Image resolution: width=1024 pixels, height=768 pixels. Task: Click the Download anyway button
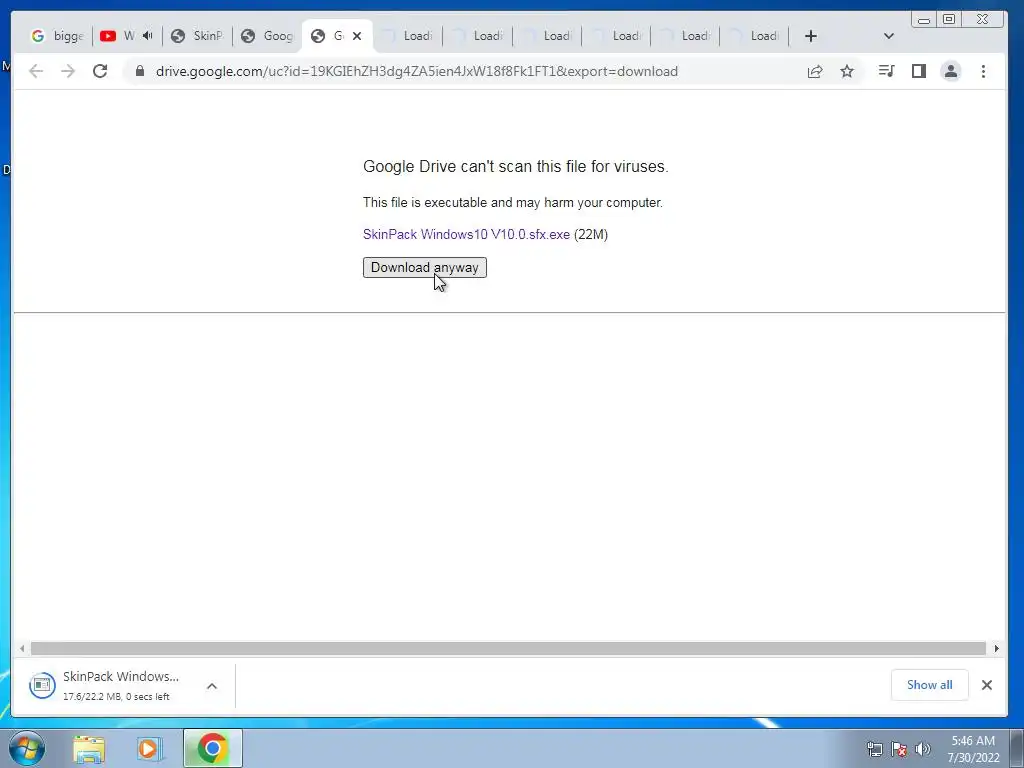pyautogui.click(x=424, y=267)
